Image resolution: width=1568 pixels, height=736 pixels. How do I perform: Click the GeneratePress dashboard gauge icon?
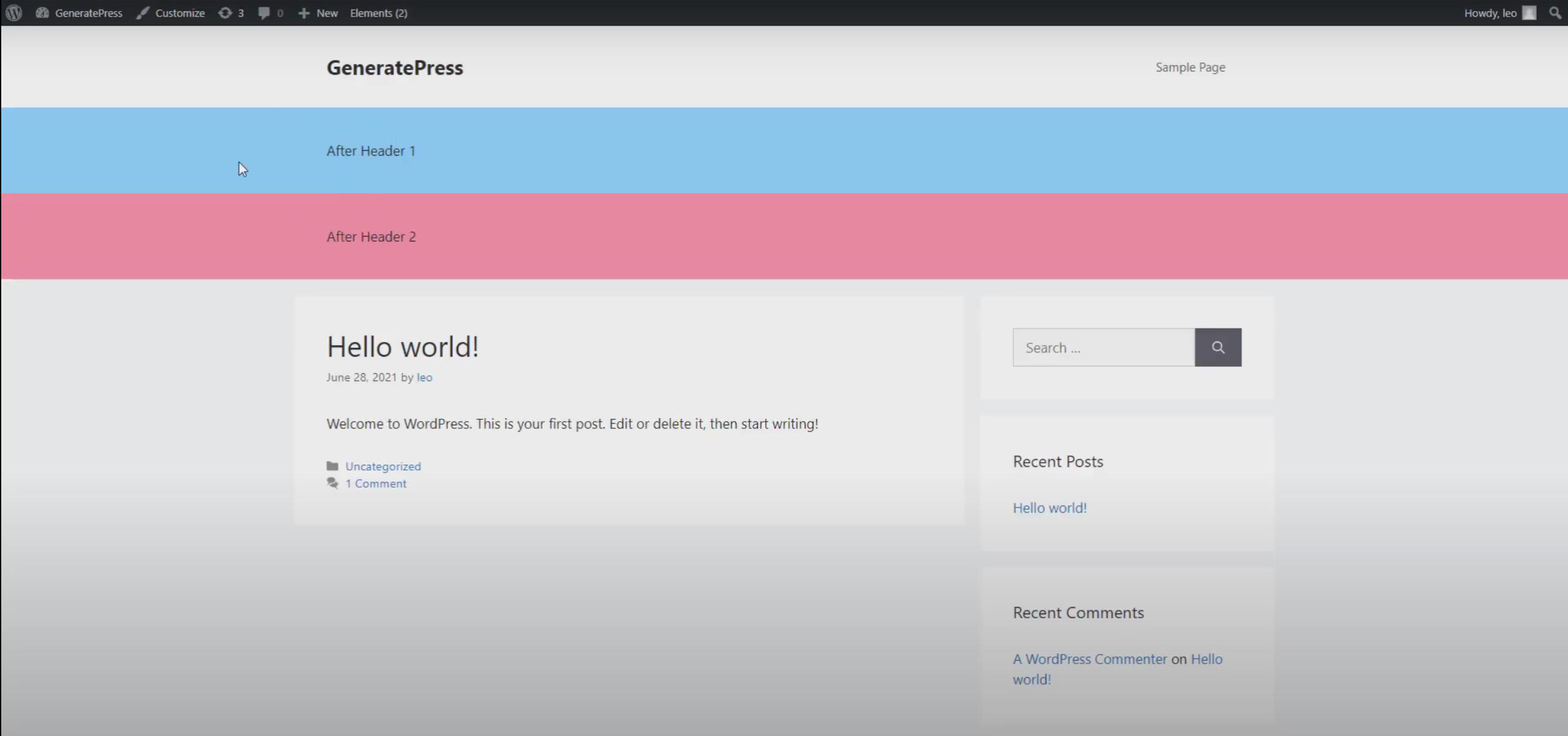(x=42, y=13)
